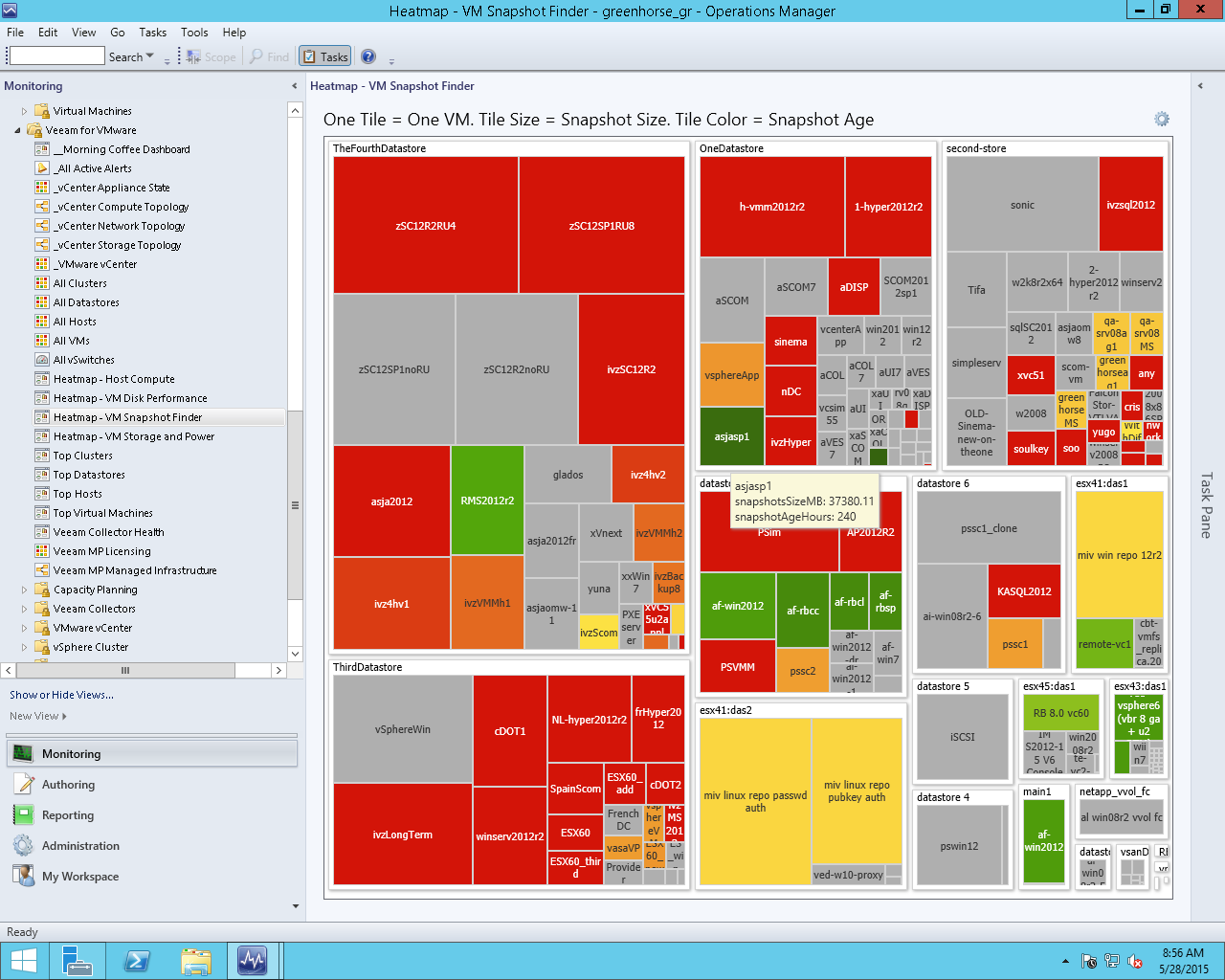1225x980 pixels.
Task: Click the All vSwitches view icon
Action: 42,360
